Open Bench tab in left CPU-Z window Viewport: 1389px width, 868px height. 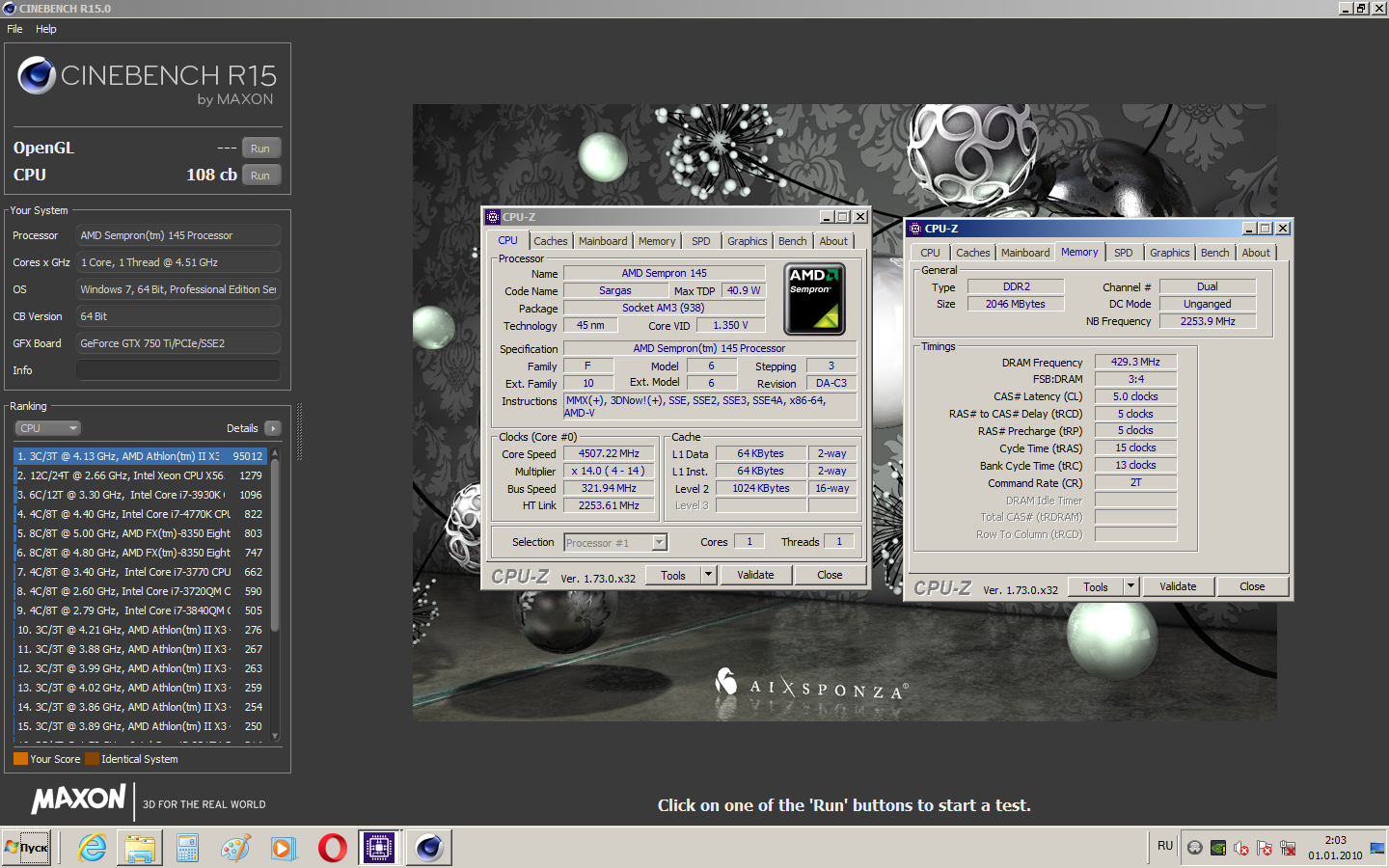(793, 241)
